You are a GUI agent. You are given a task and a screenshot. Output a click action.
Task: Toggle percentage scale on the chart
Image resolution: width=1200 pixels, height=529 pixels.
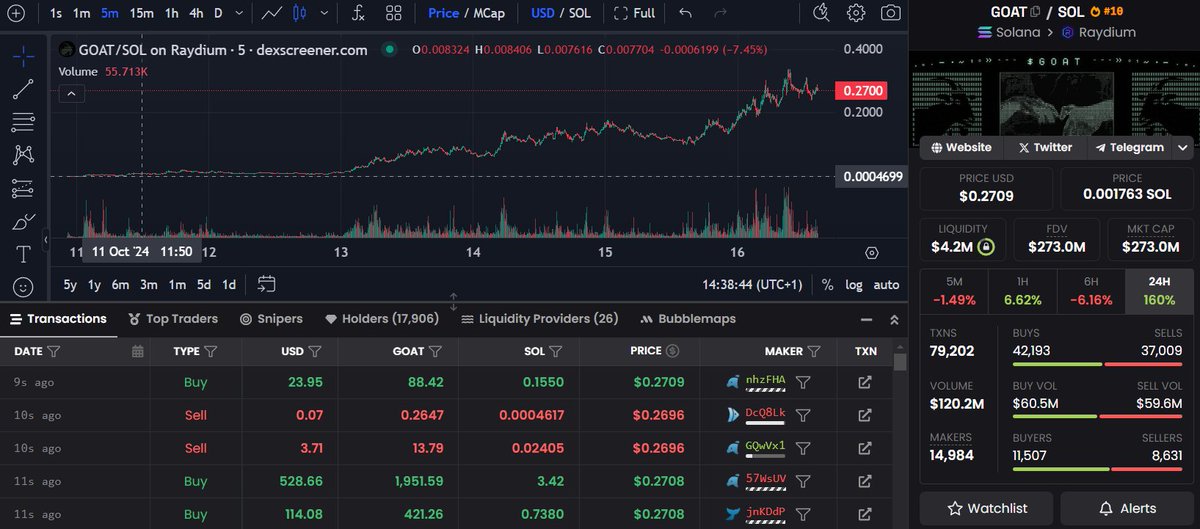[x=827, y=284]
